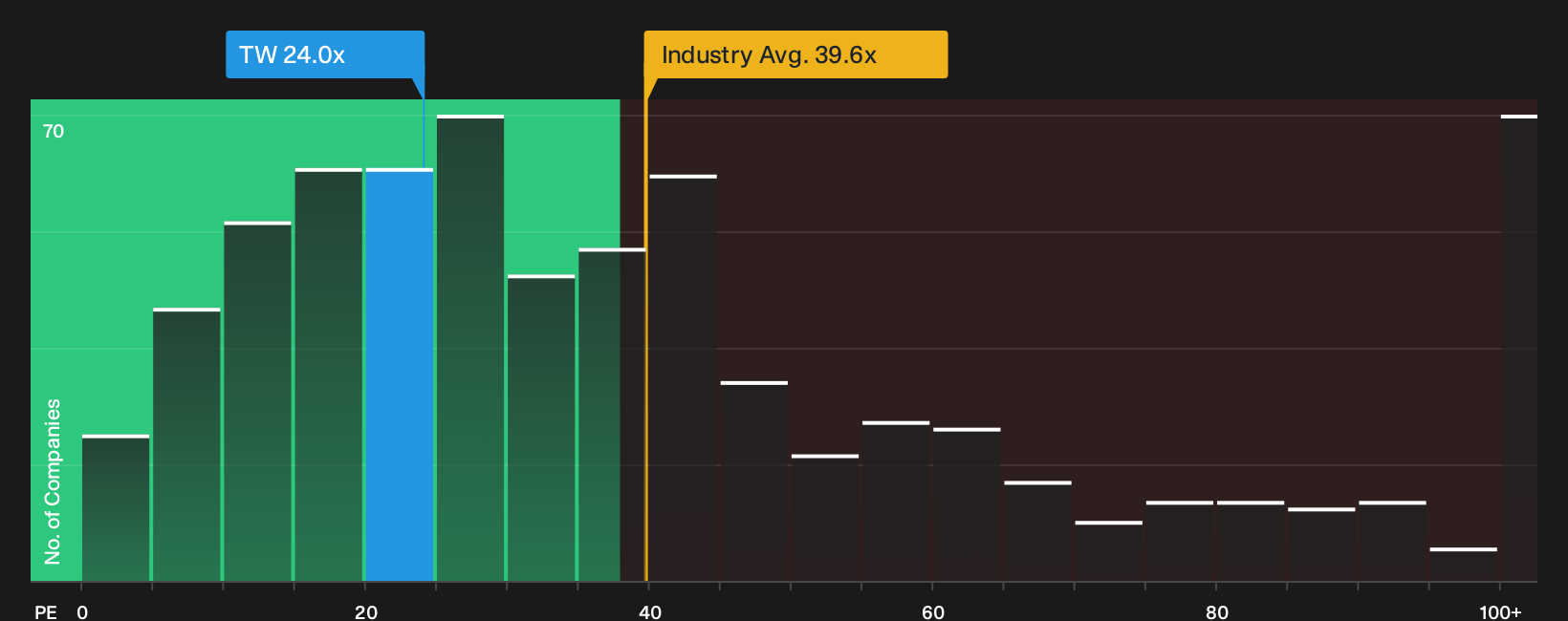
Task: Select the histogram bar for PE 35–40
Action: click(x=612, y=415)
